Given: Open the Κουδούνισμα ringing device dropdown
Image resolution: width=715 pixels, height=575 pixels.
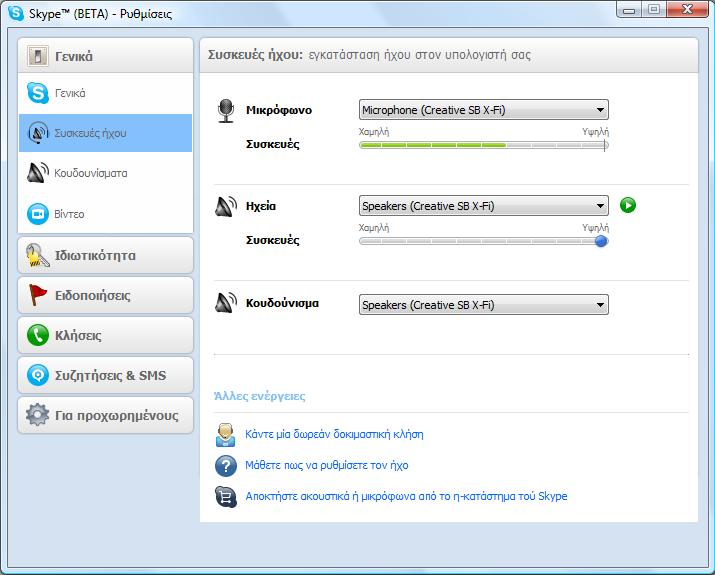Looking at the screenshot, I should coord(483,305).
